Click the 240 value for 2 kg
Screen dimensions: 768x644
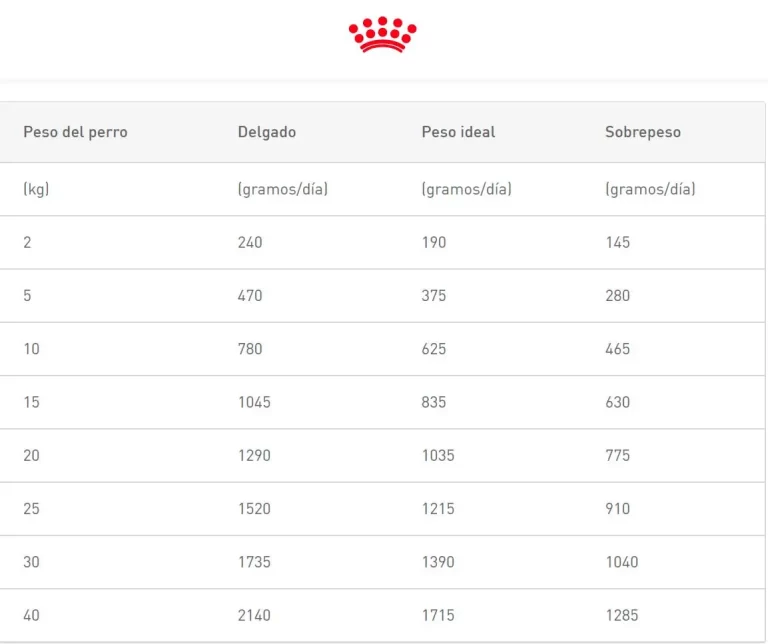pos(250,242)
